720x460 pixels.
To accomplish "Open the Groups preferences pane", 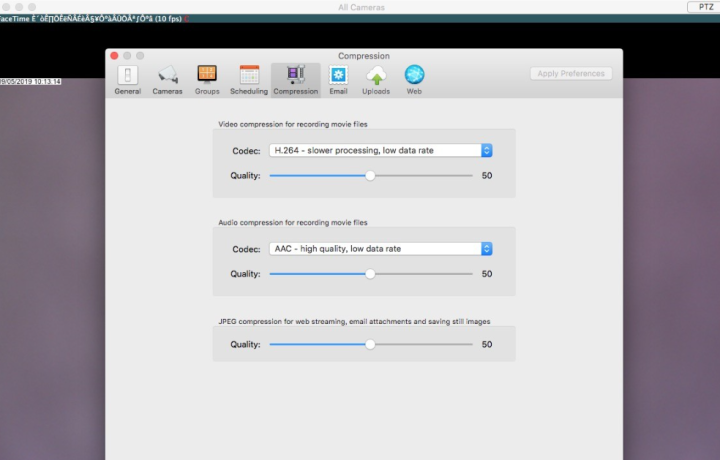I will tap(207, 80).
